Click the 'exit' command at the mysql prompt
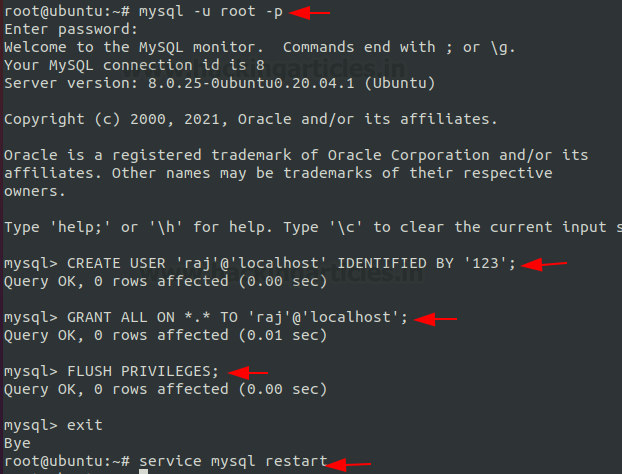The width and height of the screenshot is (622, 474). 84,426
